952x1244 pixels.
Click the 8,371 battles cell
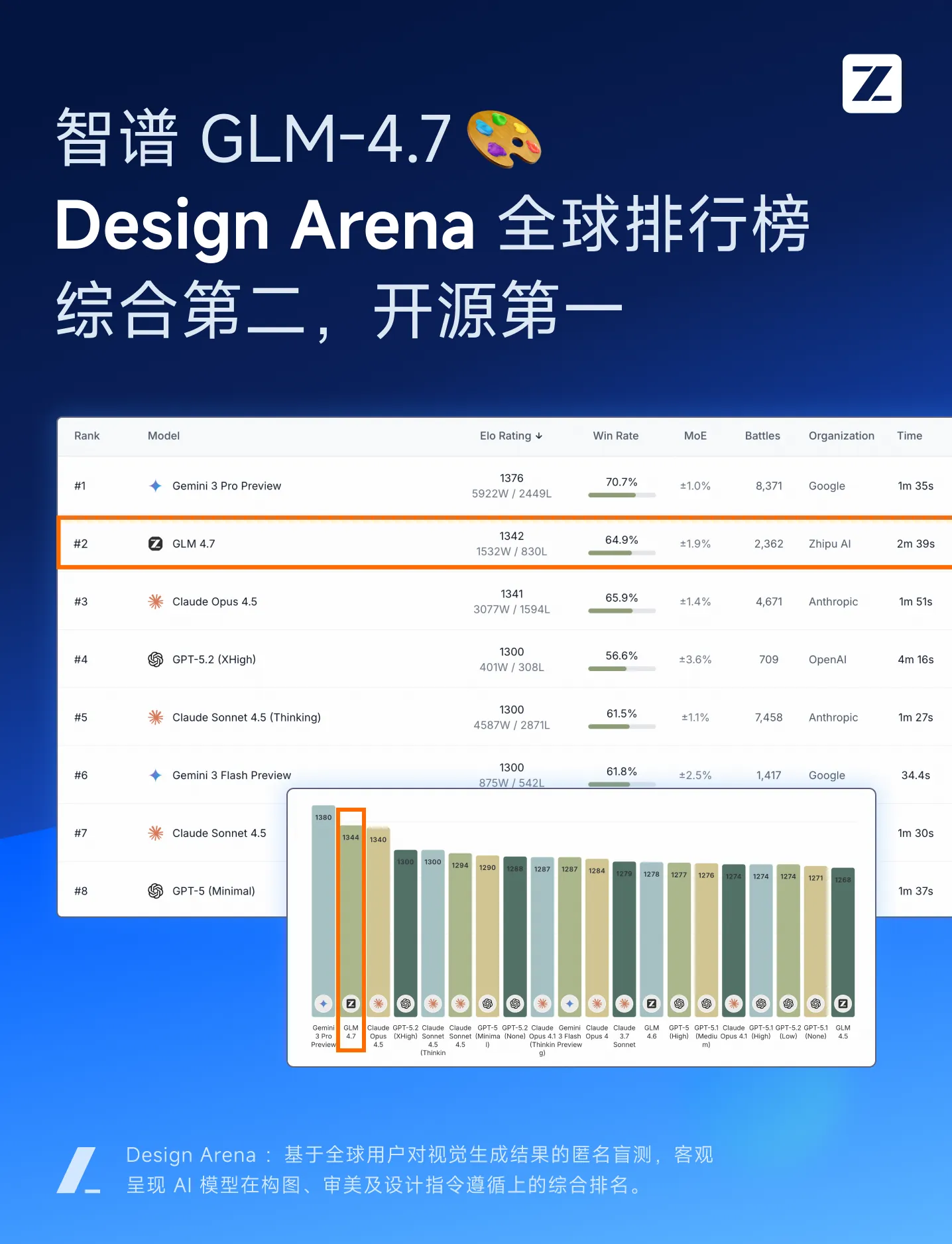point(769,485)
